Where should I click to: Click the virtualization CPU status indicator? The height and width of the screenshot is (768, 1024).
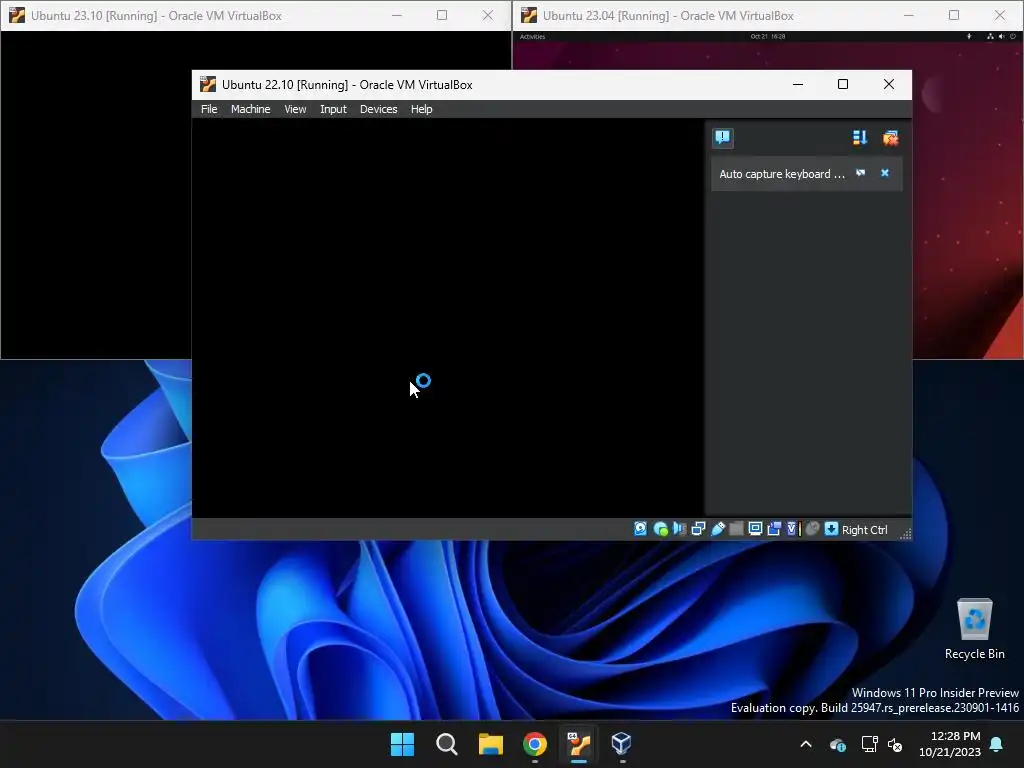[793, 529]
